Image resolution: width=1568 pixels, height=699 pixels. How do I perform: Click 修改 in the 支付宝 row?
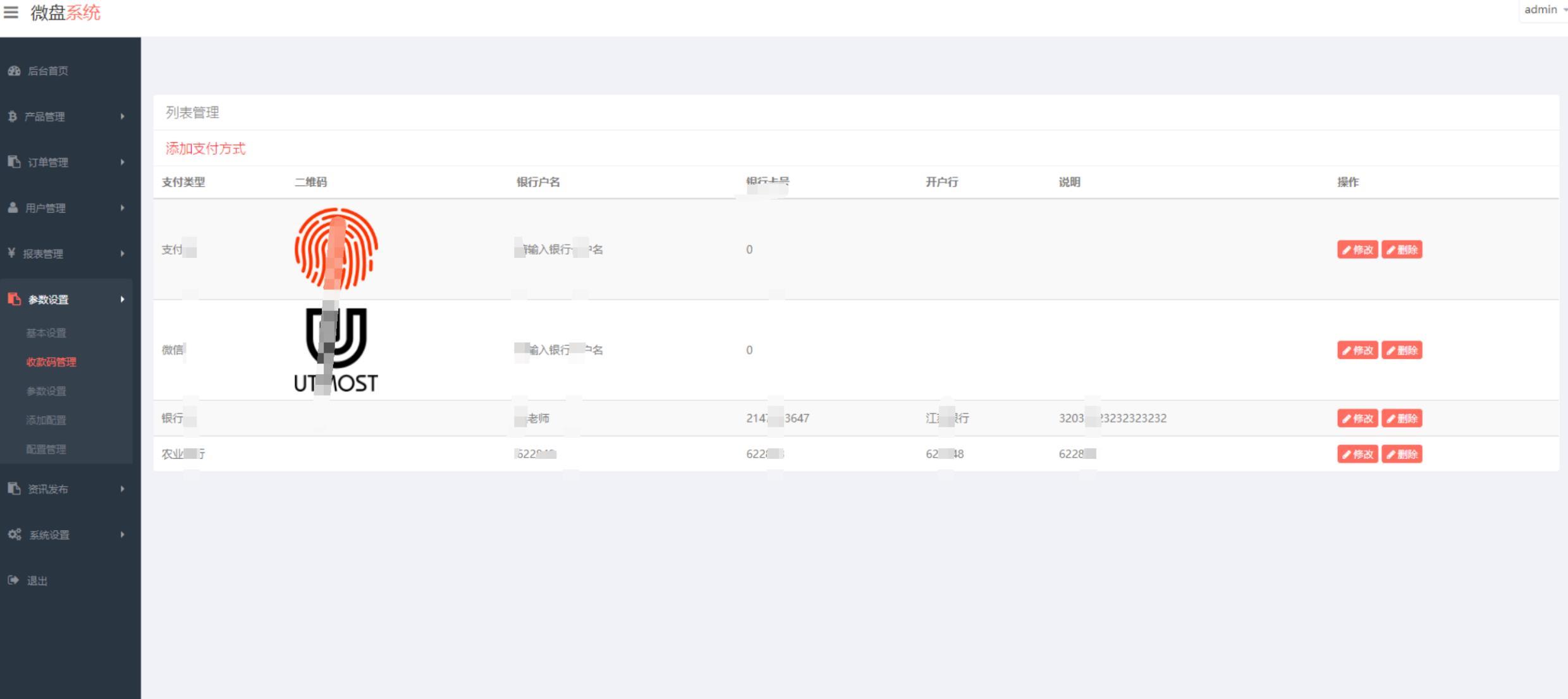[x=1357, y=250]
